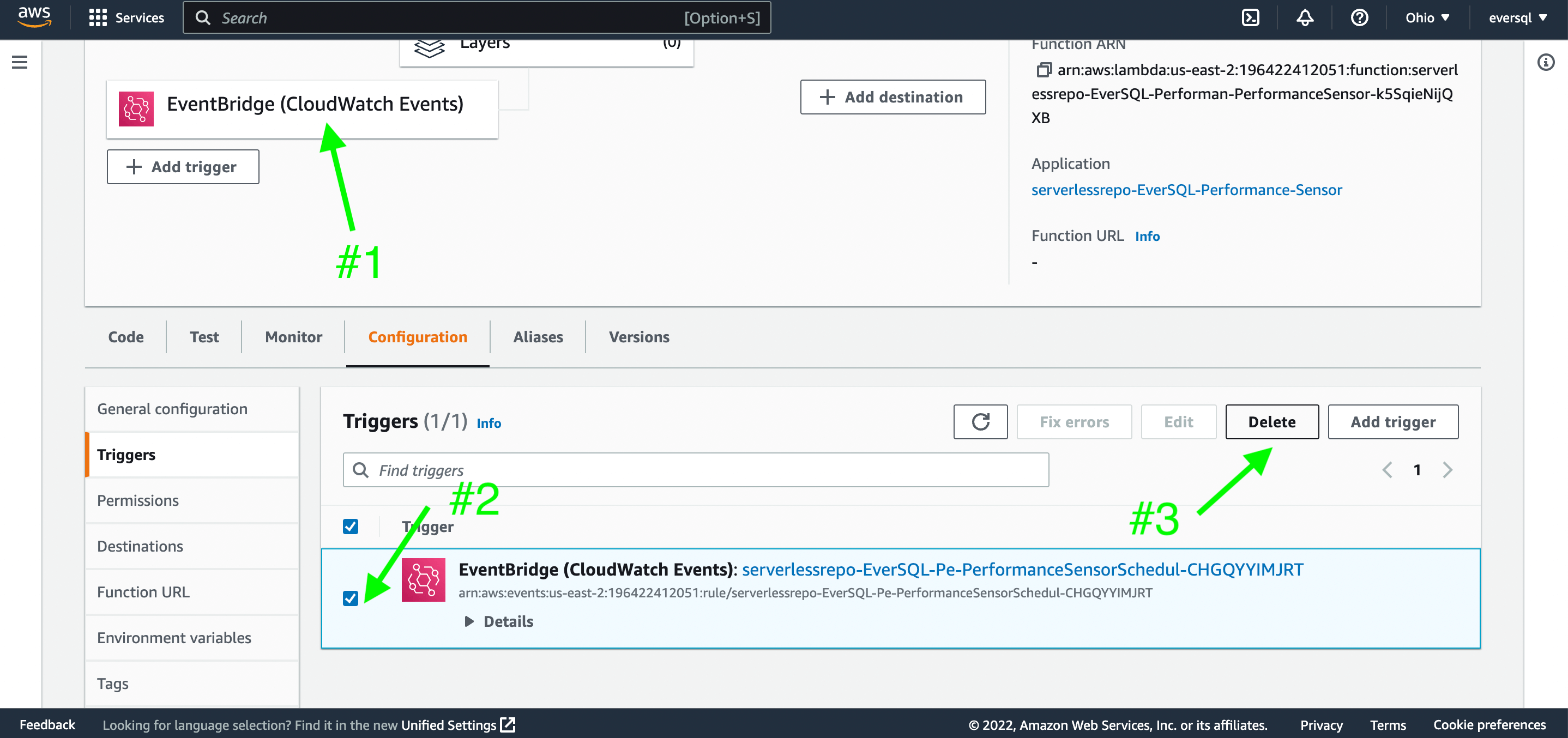
Task: Toggle the select-all triggers checkbox
Action: click(x=350, y=527)
